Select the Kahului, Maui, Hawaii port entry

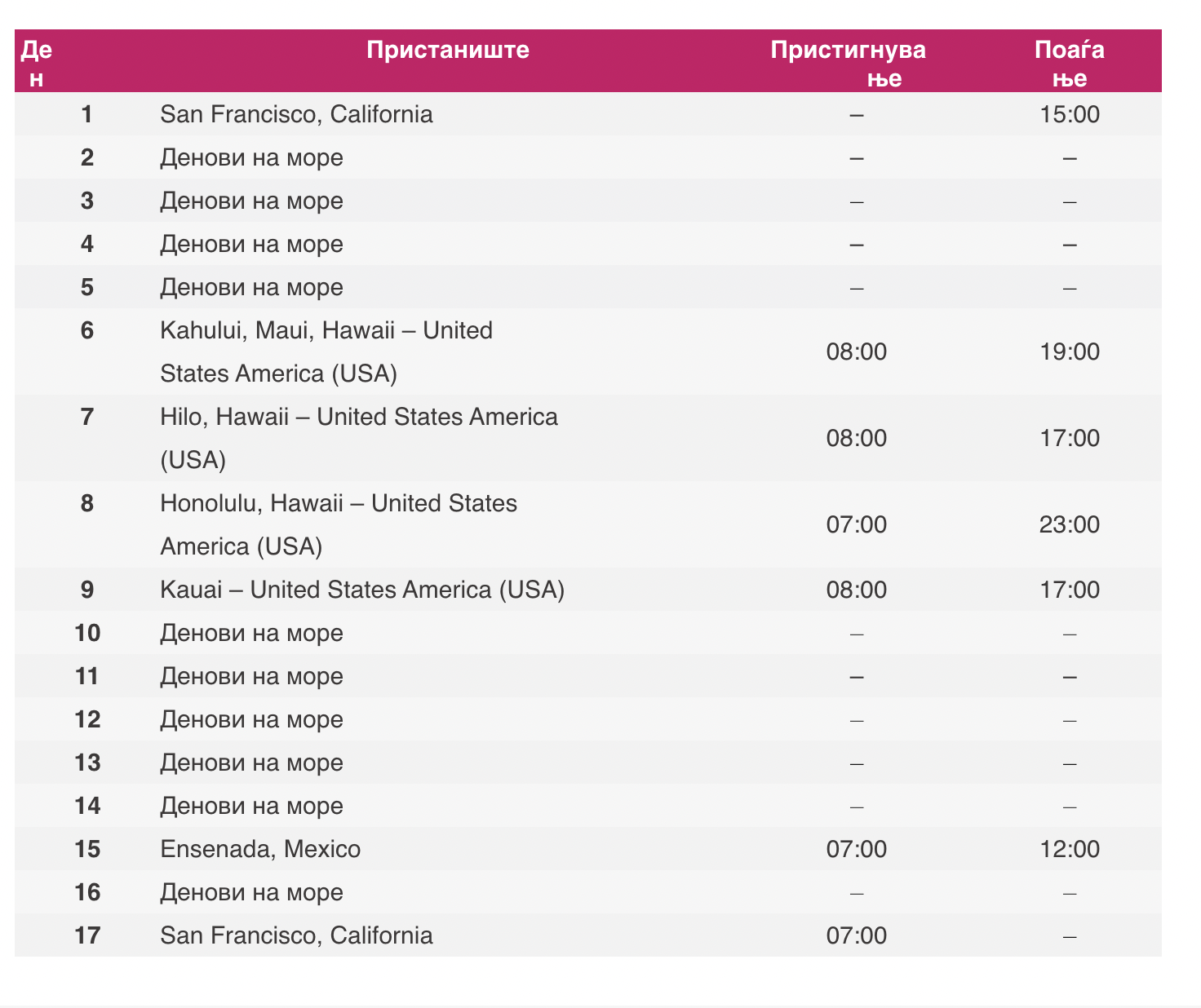pyautogui.click(x=326, y=351)
